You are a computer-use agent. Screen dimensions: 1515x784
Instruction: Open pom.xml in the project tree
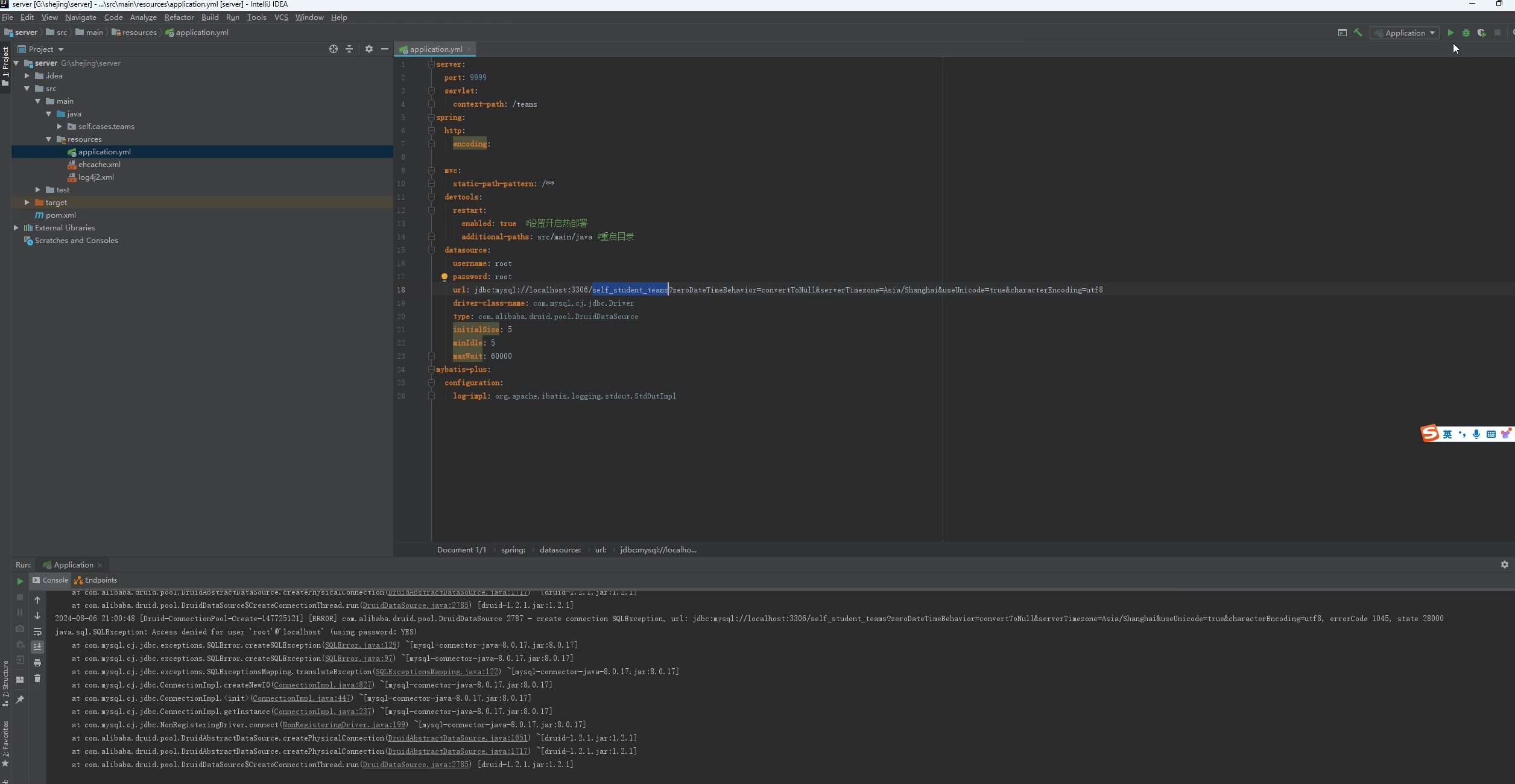(x=61, y=215)
